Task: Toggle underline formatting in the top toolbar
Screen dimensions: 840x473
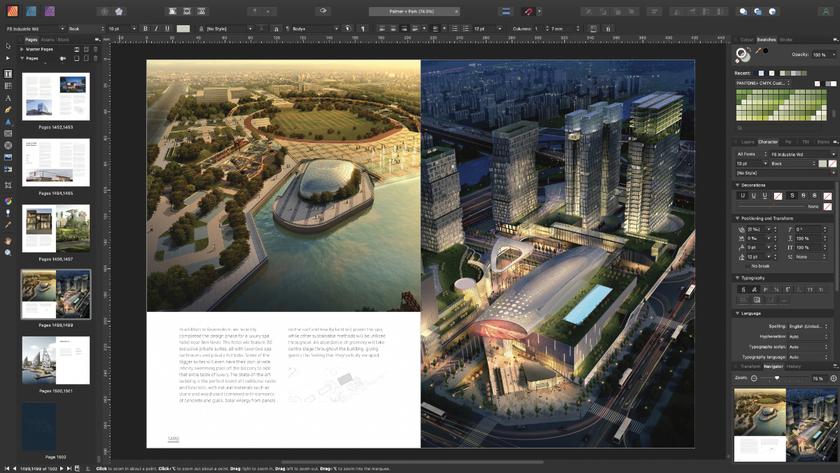Action: 167,29
